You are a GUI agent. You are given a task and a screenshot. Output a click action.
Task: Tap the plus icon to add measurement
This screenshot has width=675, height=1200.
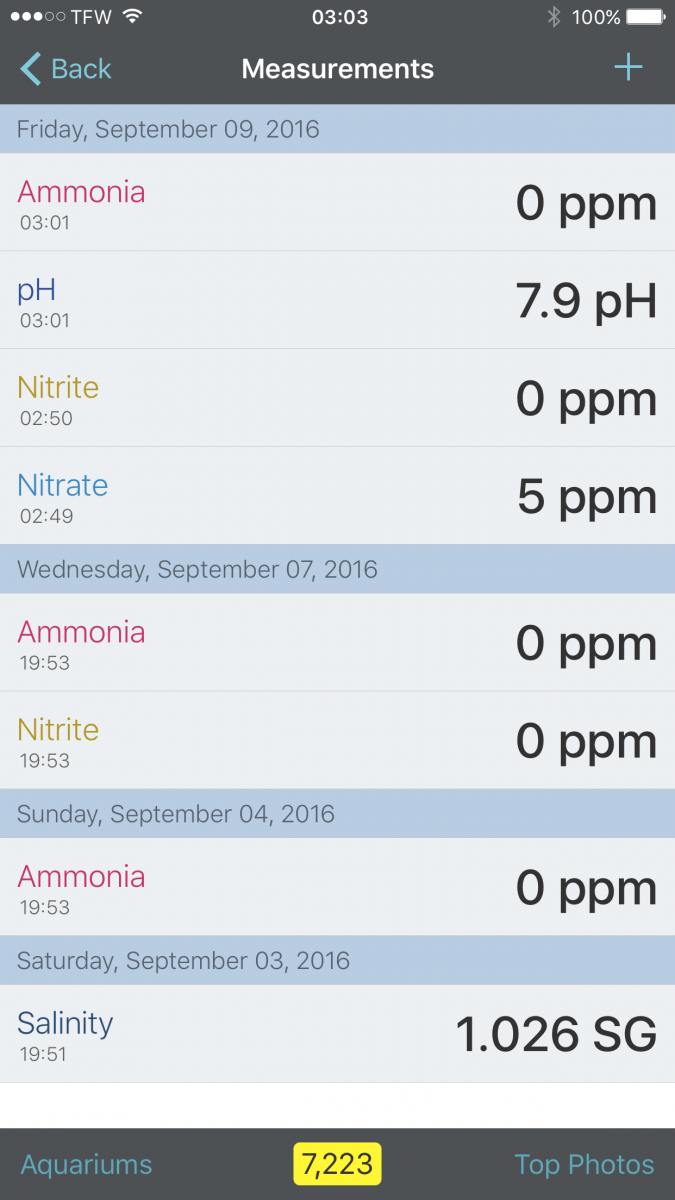point(628,68)
